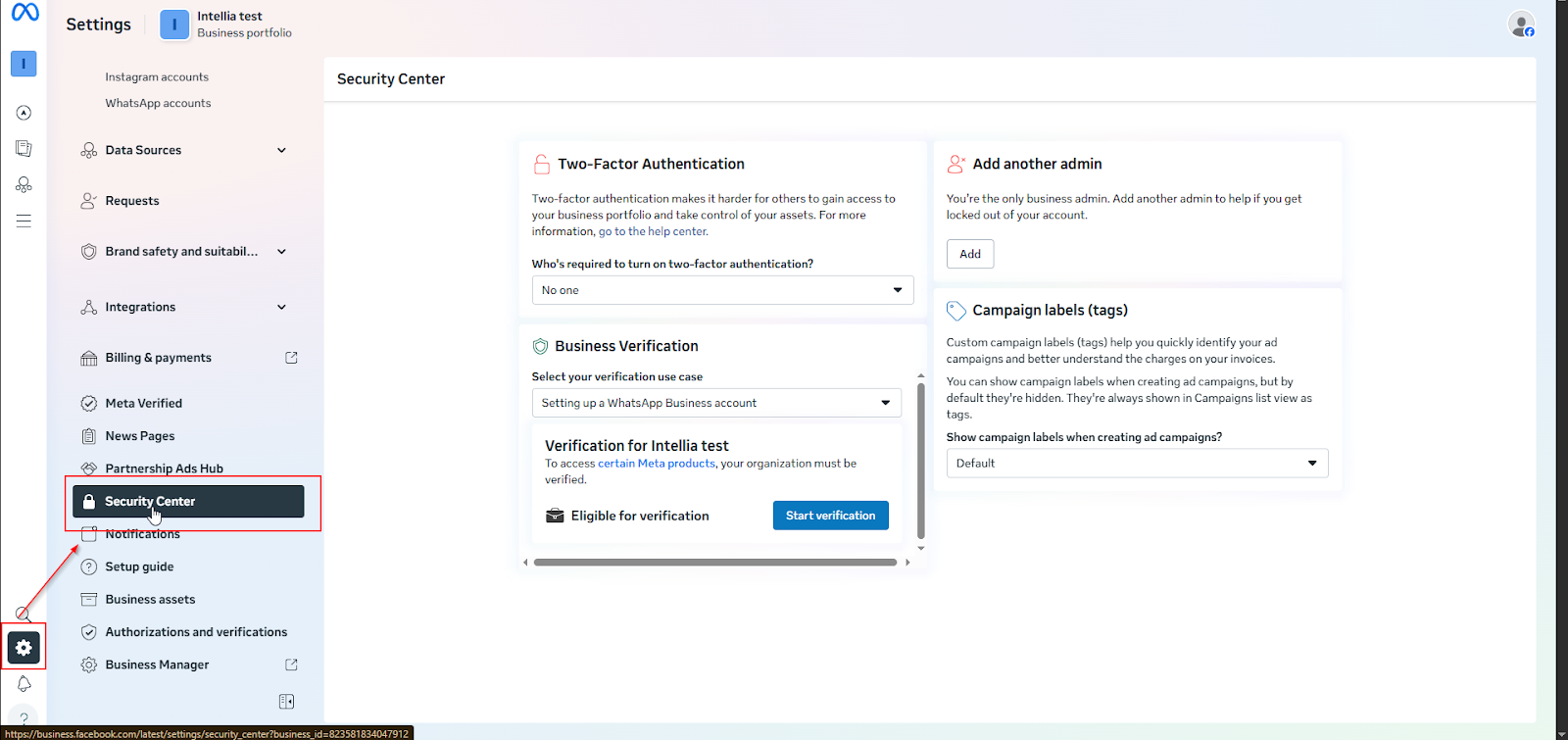Collapse the settings sidebar panel icon
This screenshot has width=1568, height=740.
286,702
